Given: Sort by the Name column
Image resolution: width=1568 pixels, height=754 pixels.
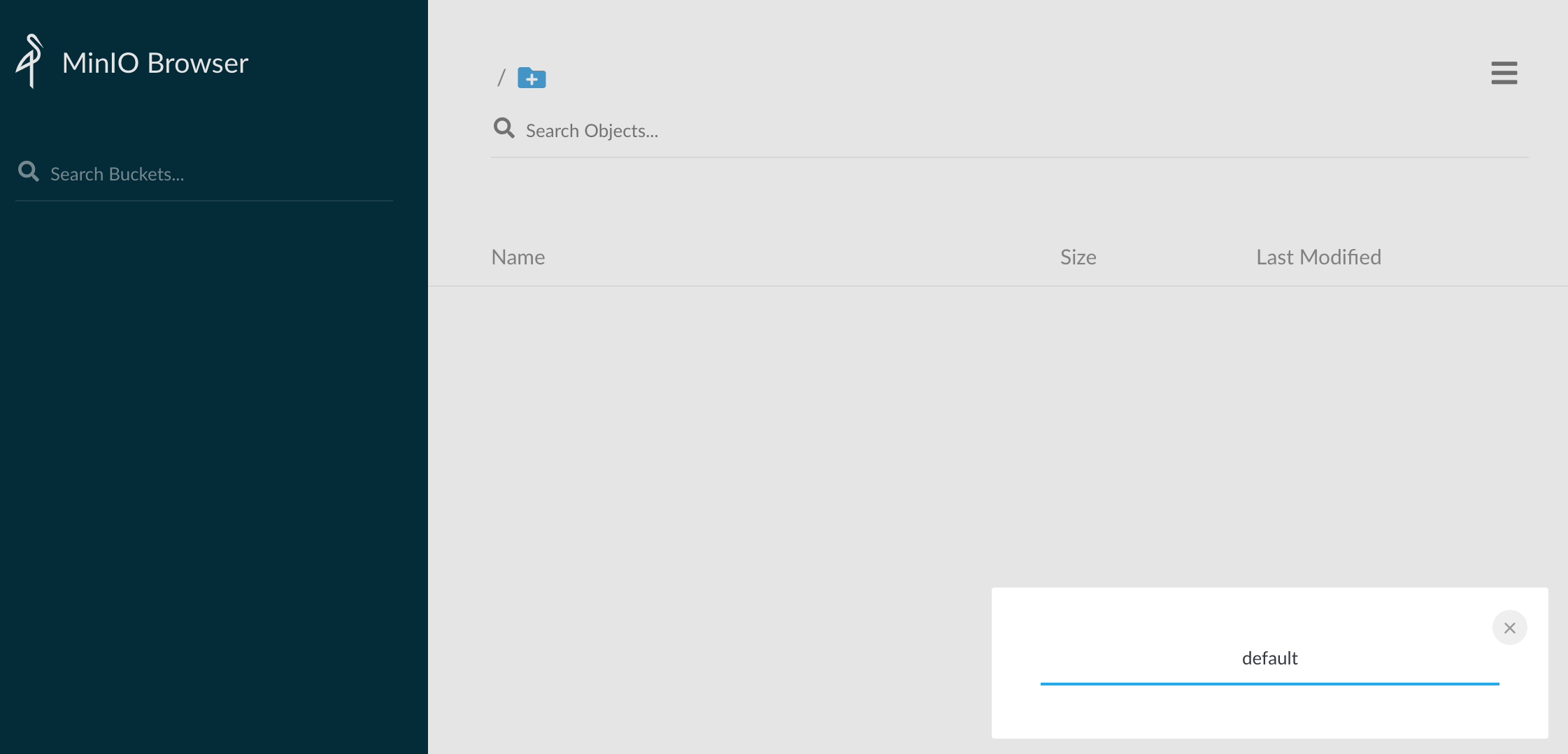Looking at the screenshot, I should click(518, 257).
